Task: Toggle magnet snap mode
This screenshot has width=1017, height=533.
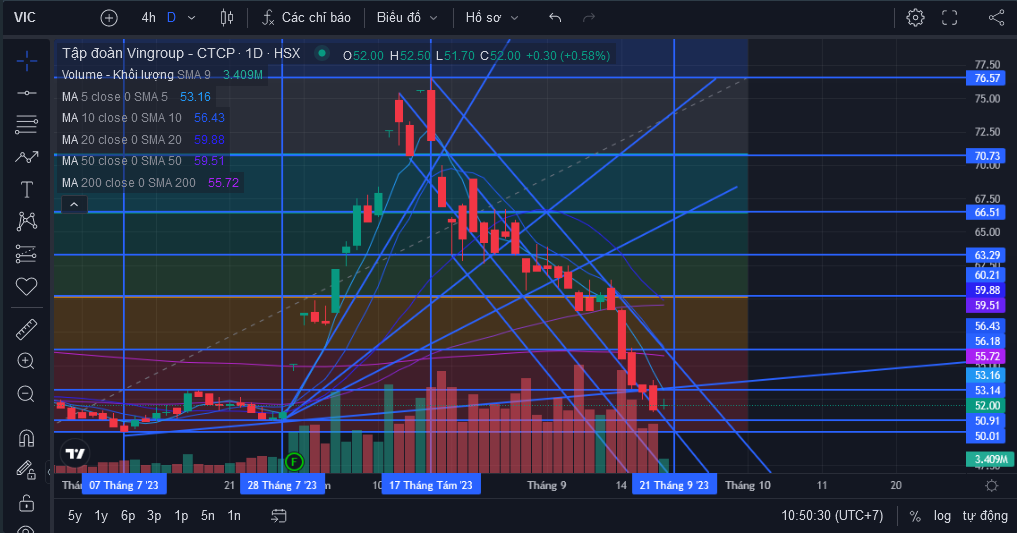Action: coord(26,438)
